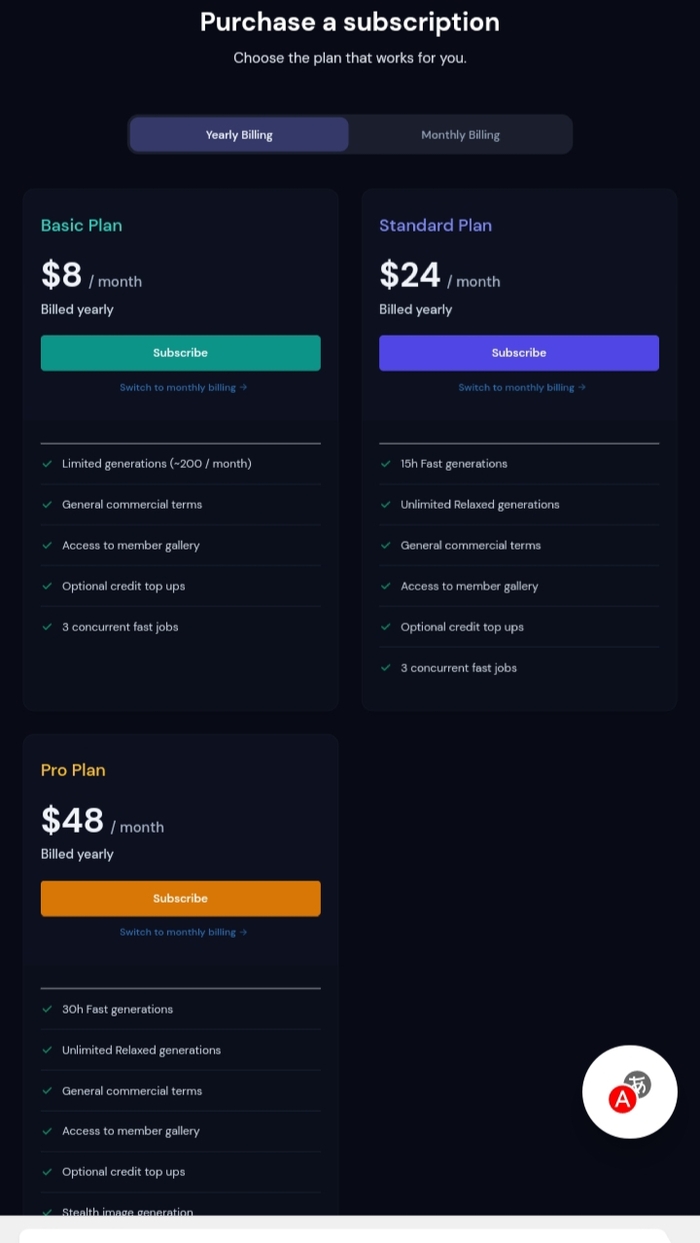Click Pro plan's Access to member gallery

[x=131, y=1131]
